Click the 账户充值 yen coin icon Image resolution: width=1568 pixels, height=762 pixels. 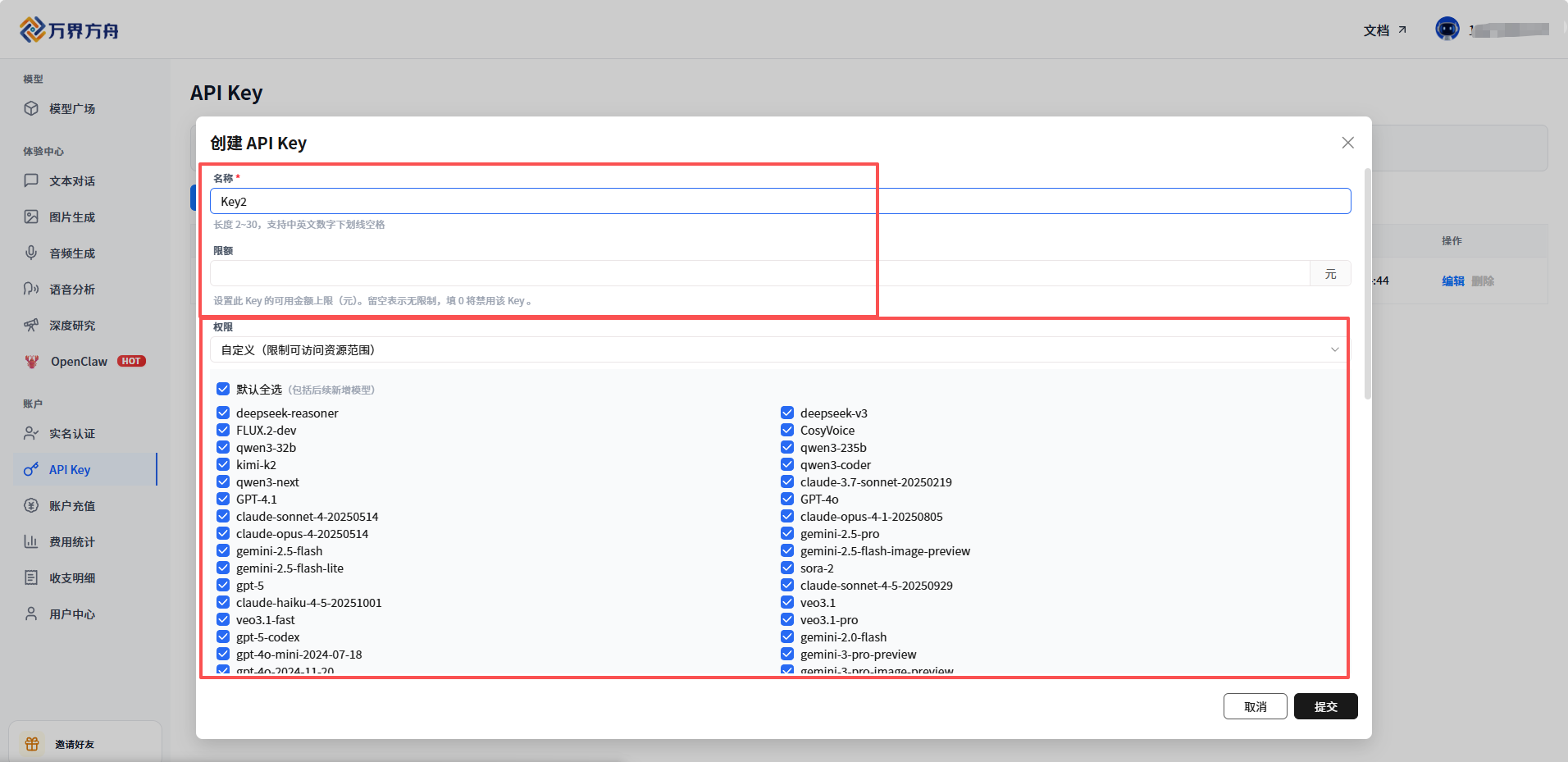(31, 505)
